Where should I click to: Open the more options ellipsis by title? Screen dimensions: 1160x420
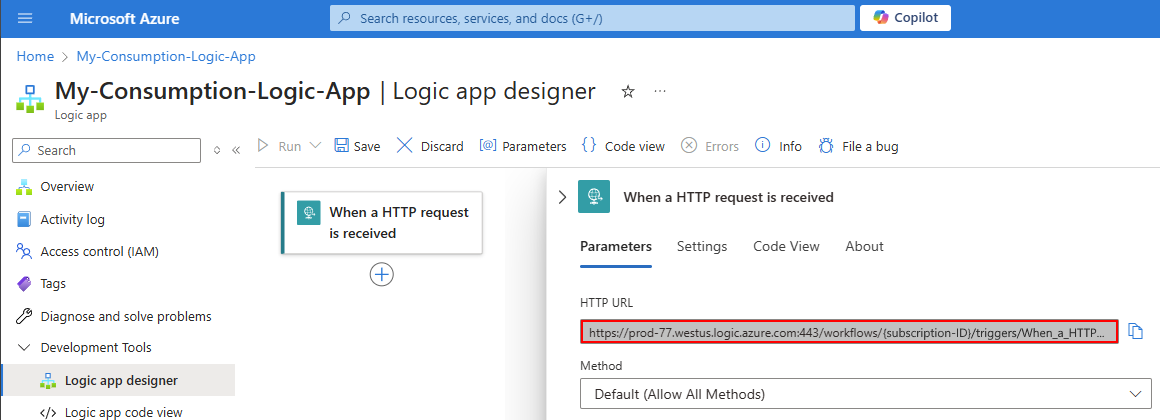coord(660,92)
